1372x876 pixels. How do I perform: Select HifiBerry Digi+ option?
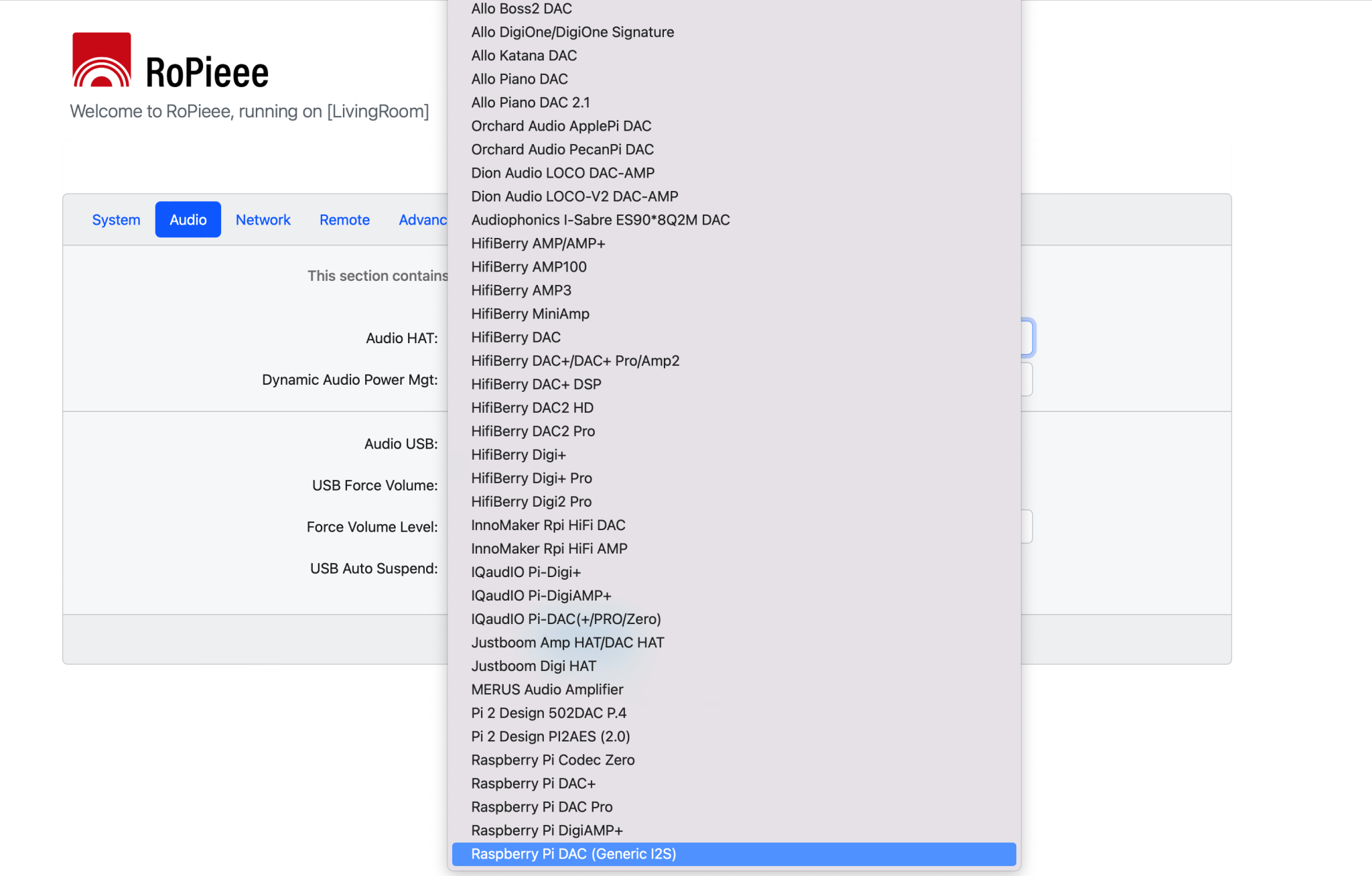[x=734, y=454]
